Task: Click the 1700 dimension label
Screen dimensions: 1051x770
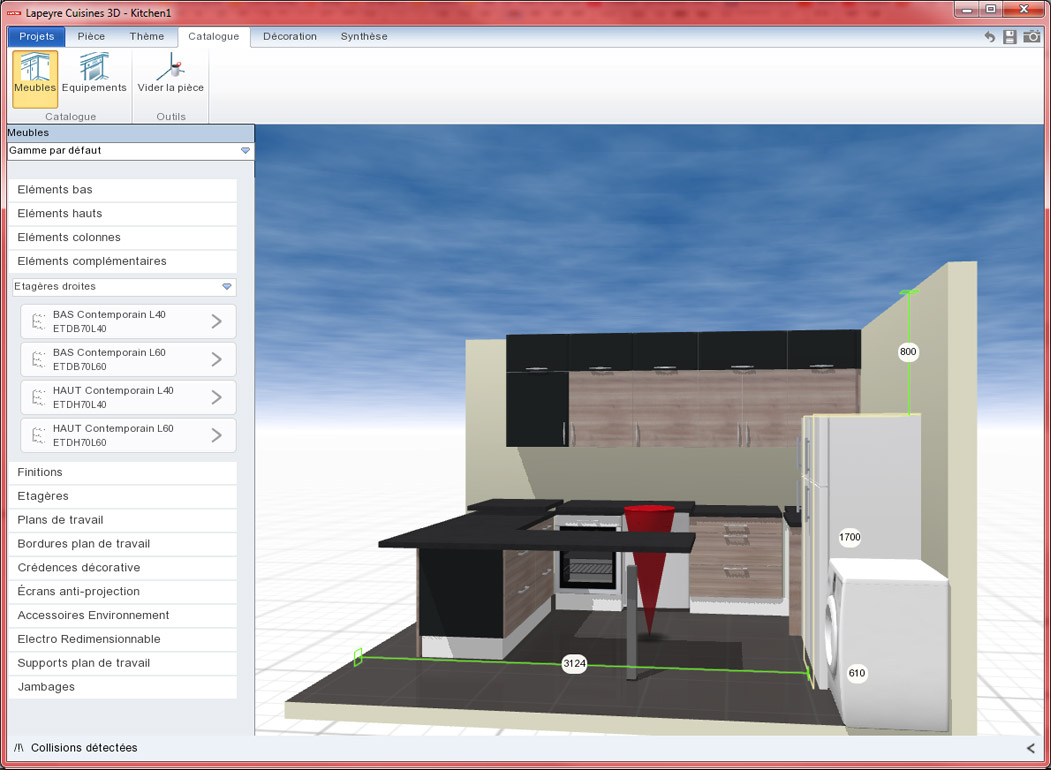Action: (850, 537)
